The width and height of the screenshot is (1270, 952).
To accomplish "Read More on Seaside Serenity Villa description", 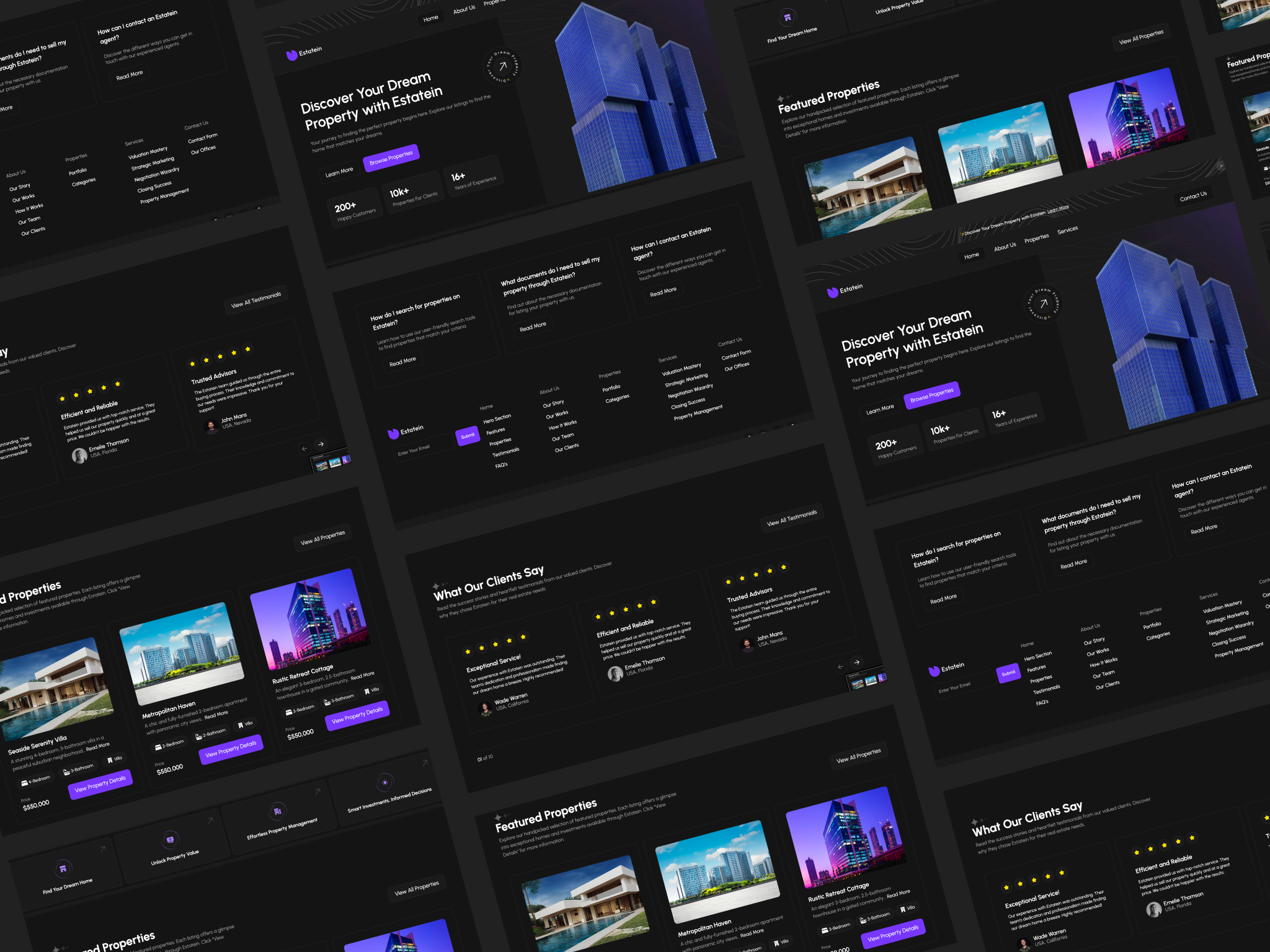I will pos(97,747).
